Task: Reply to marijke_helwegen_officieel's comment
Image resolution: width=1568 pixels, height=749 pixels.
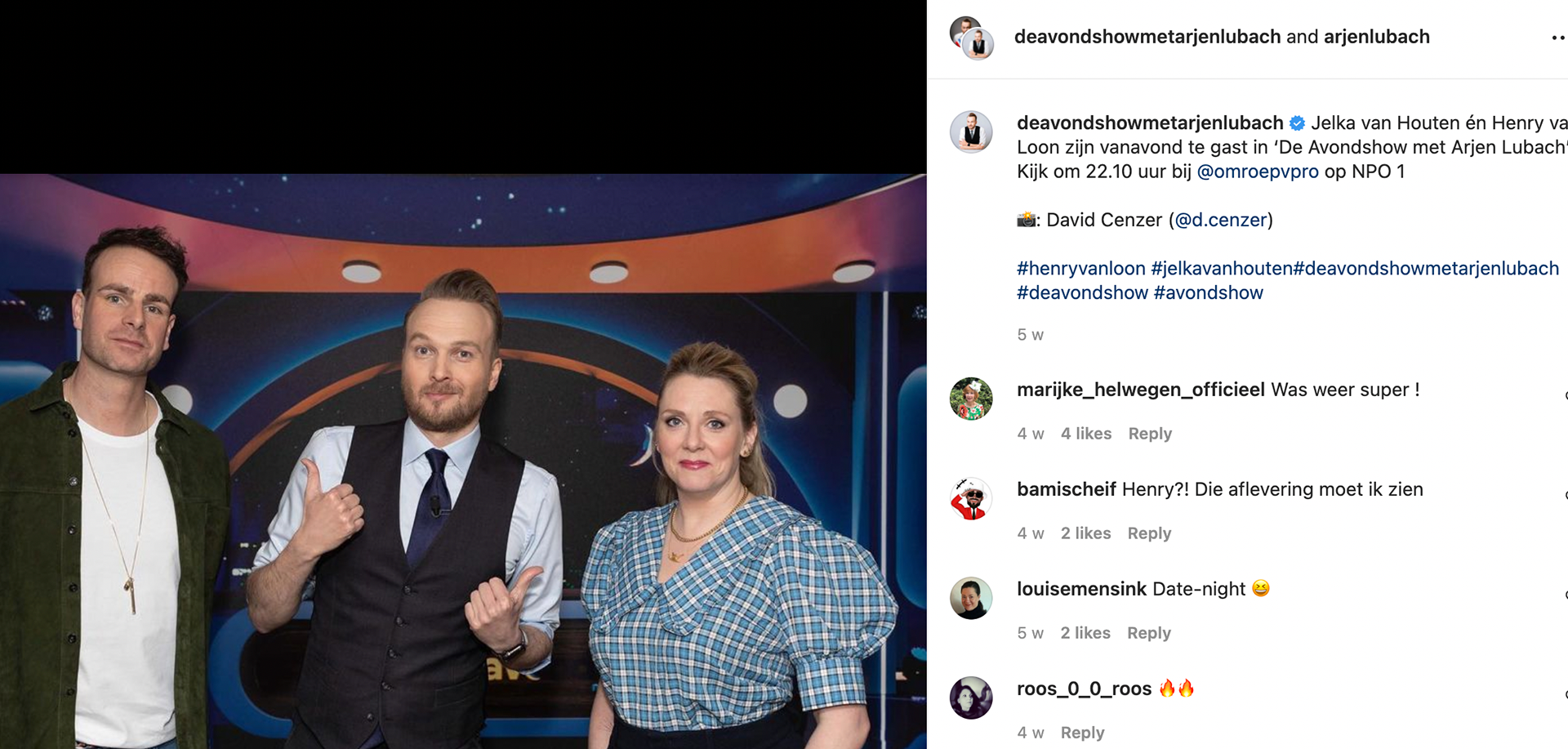Action: 1150,434
